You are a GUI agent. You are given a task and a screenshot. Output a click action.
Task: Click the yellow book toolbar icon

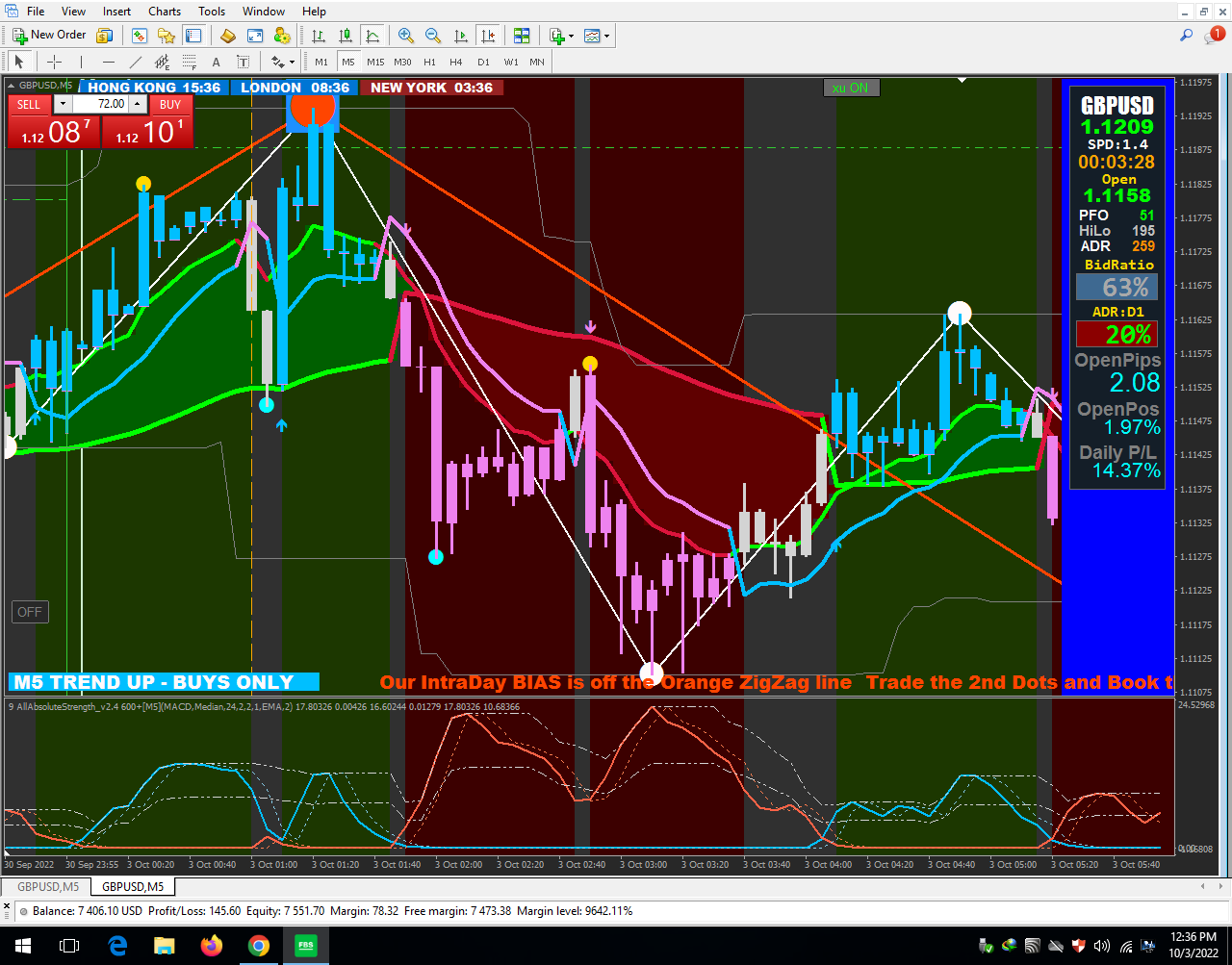(x=228, y=36)
